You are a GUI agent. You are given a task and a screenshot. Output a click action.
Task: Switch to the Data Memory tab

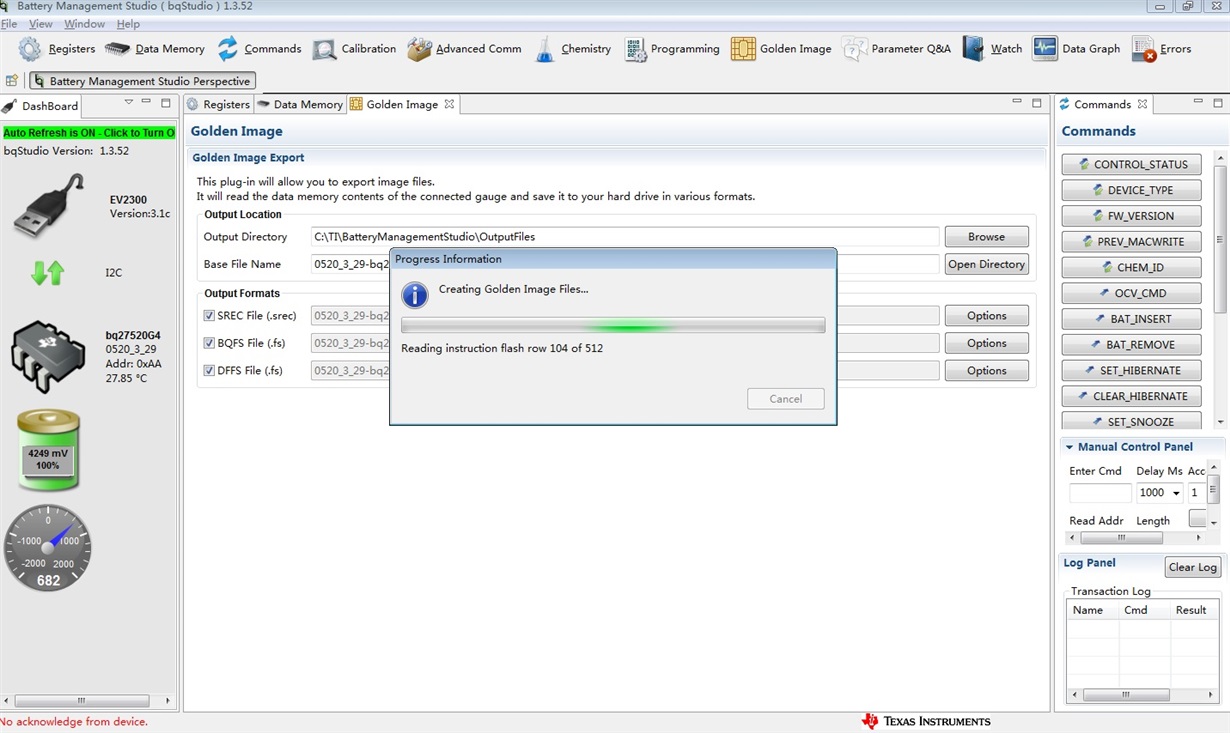pyautogui.click(x=300, y=104)
